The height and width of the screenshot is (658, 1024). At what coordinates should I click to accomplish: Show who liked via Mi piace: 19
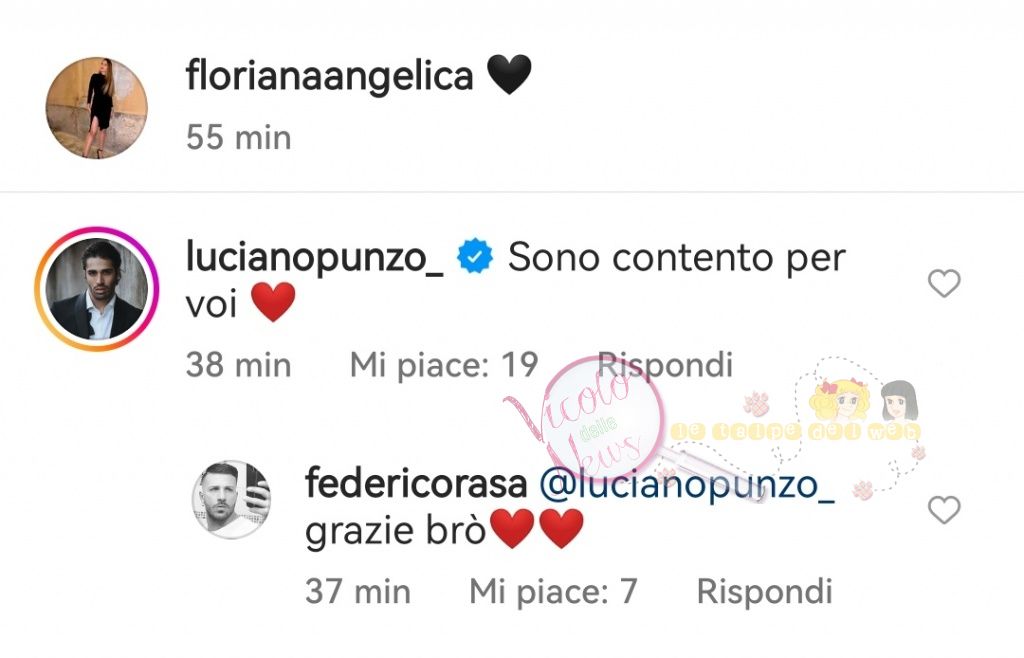[444, 364]
